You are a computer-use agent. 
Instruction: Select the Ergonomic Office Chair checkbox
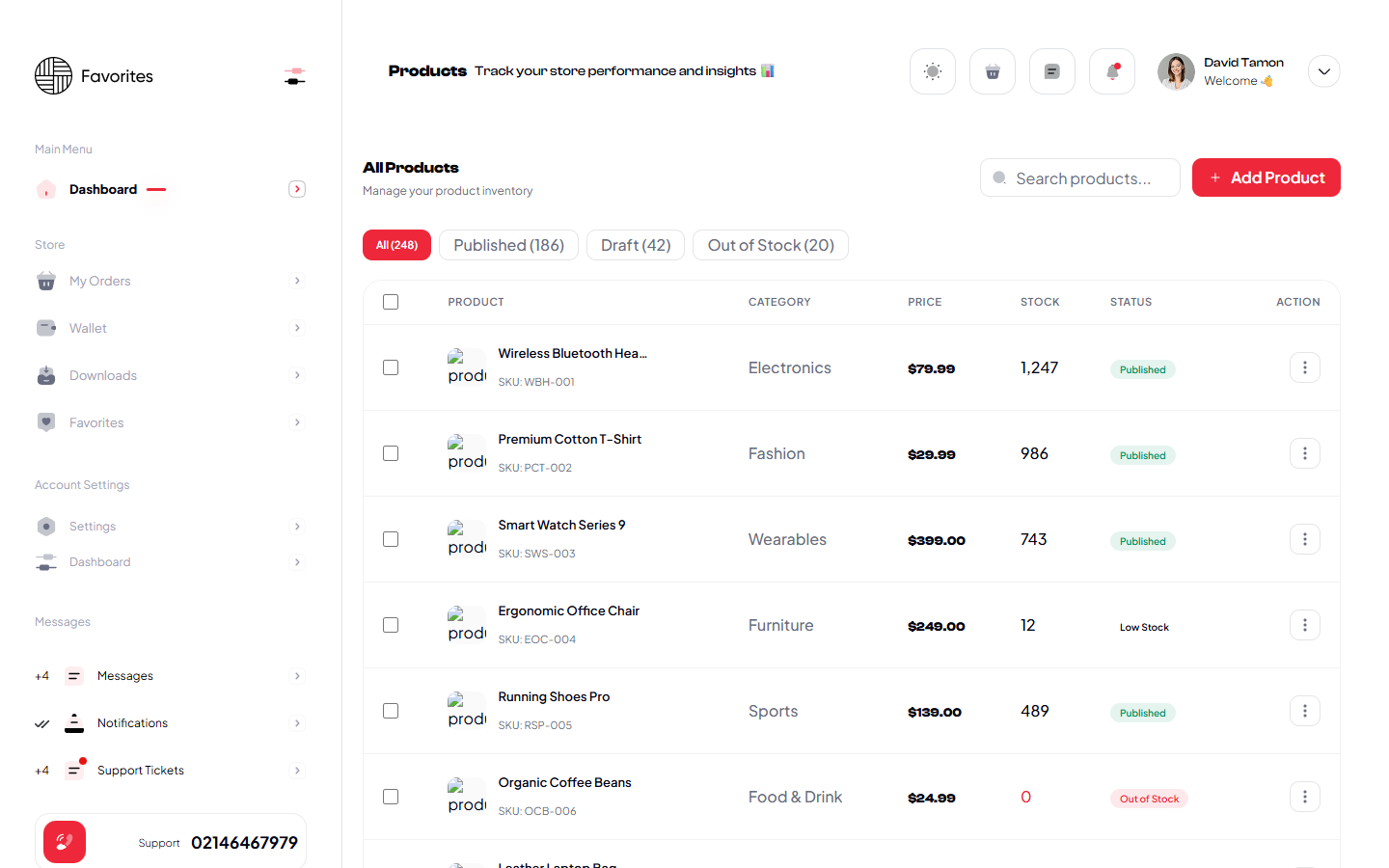pos(391,625)
